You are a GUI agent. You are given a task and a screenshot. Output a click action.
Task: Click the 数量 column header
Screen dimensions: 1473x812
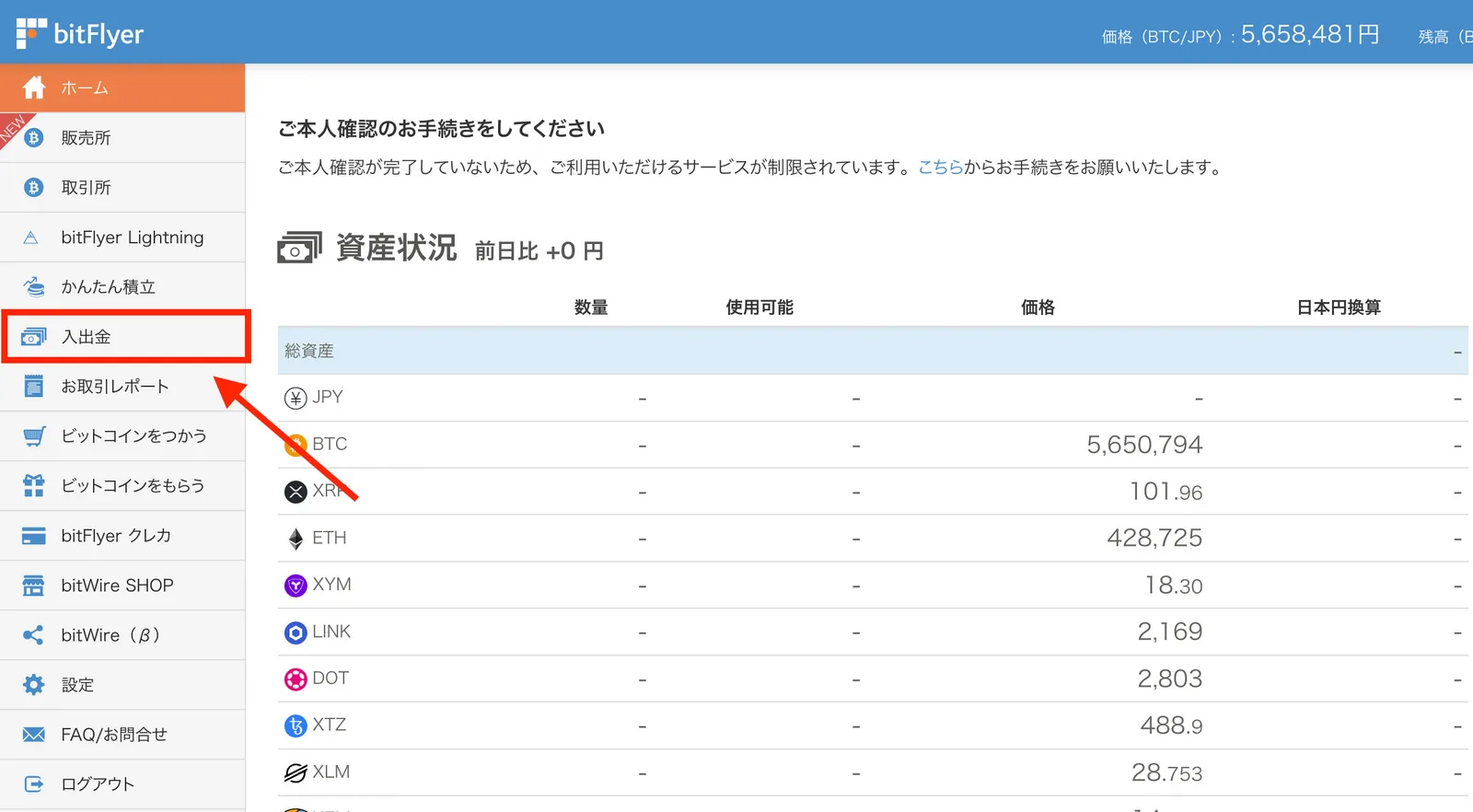click(591, 307)
